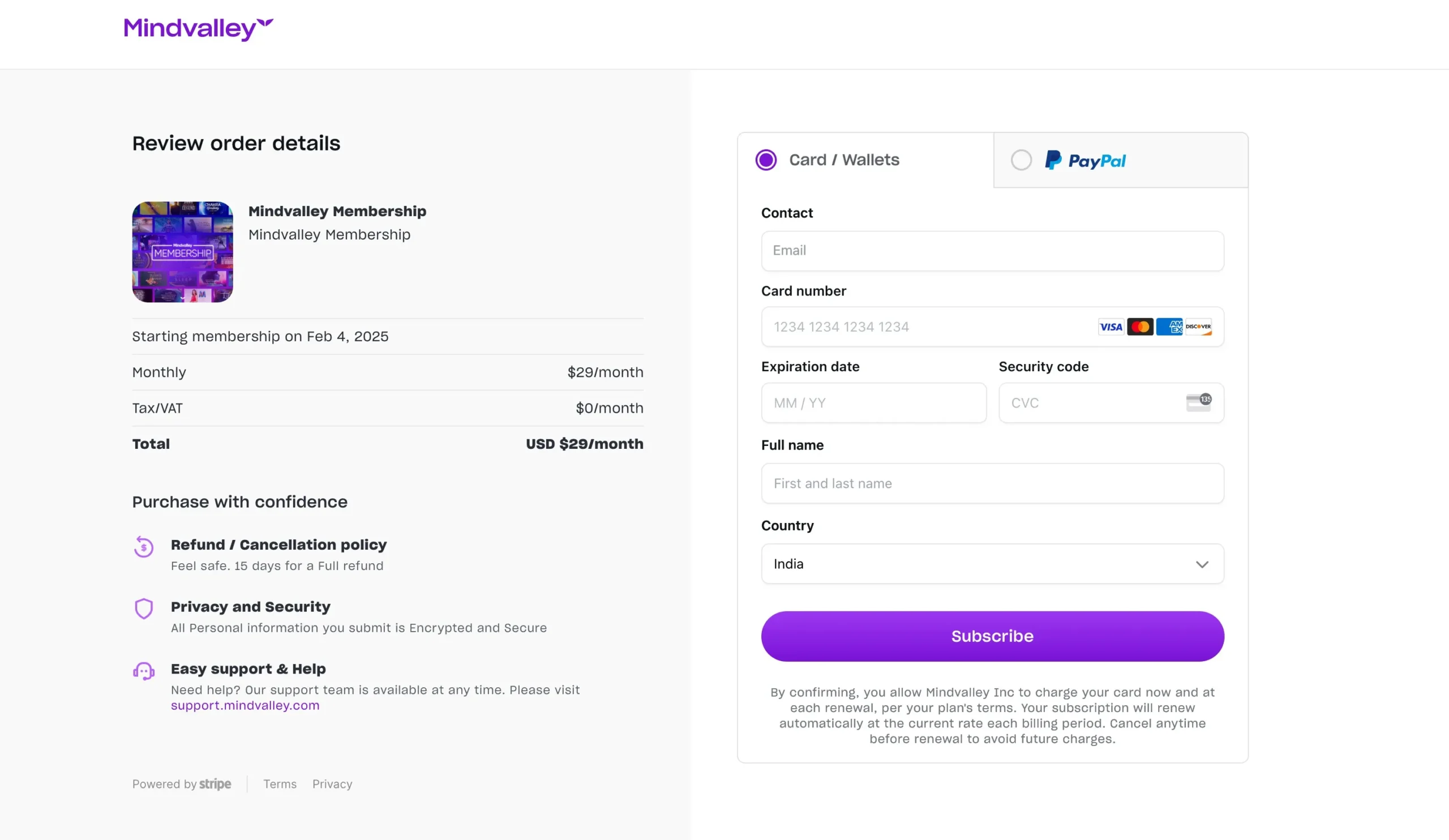This screenshot has width=1449, height=840.
Task: Select the Card / Wallets payment option
Action: tap(766, 159)
